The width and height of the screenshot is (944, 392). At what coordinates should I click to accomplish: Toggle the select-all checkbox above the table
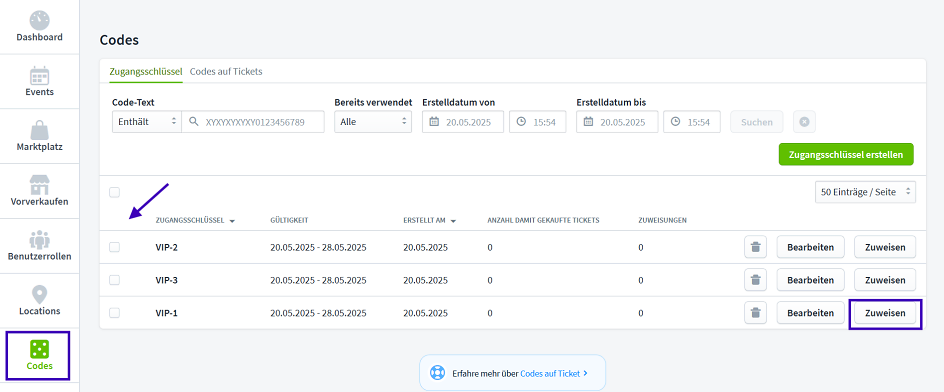coord(114,193)
